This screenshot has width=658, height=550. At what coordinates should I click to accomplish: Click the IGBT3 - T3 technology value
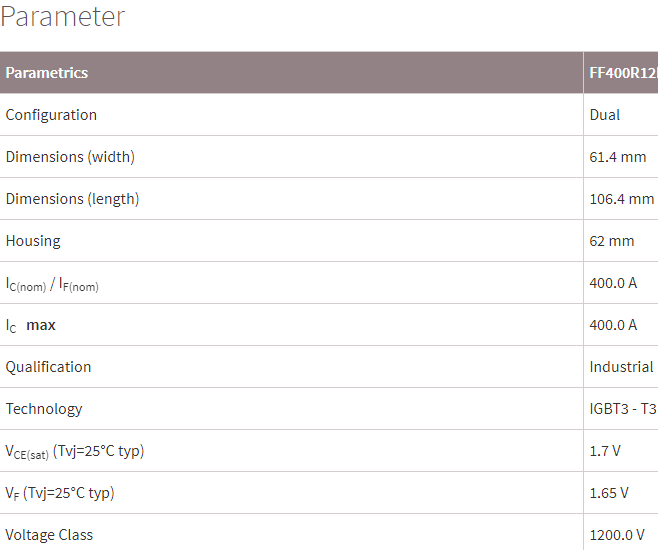pos(623,409)
